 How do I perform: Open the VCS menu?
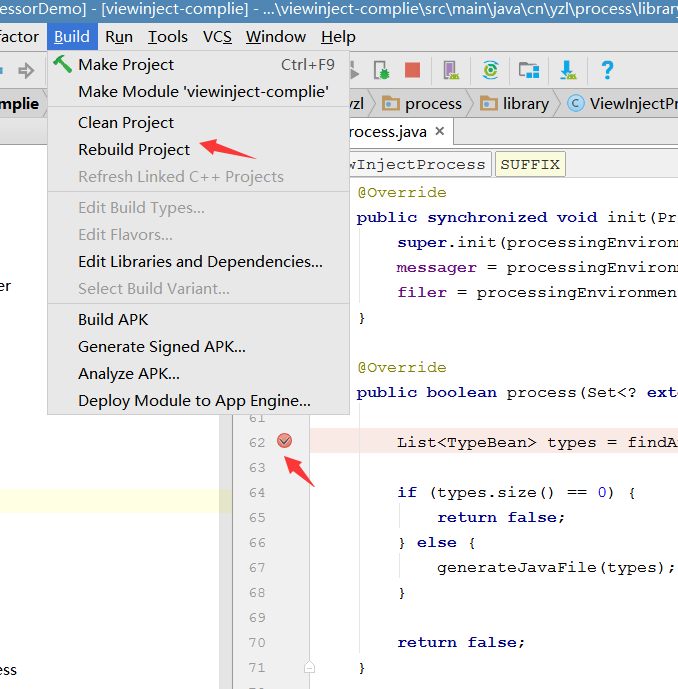coord(217,36)
